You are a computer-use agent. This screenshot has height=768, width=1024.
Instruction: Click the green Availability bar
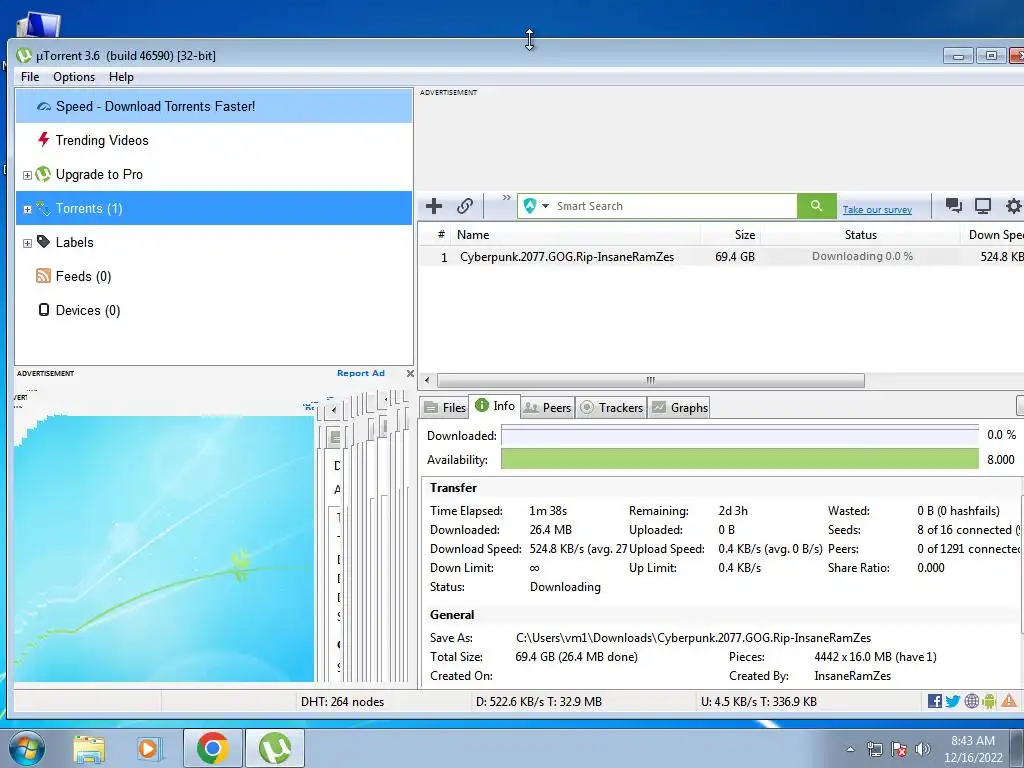coord(740,459)
